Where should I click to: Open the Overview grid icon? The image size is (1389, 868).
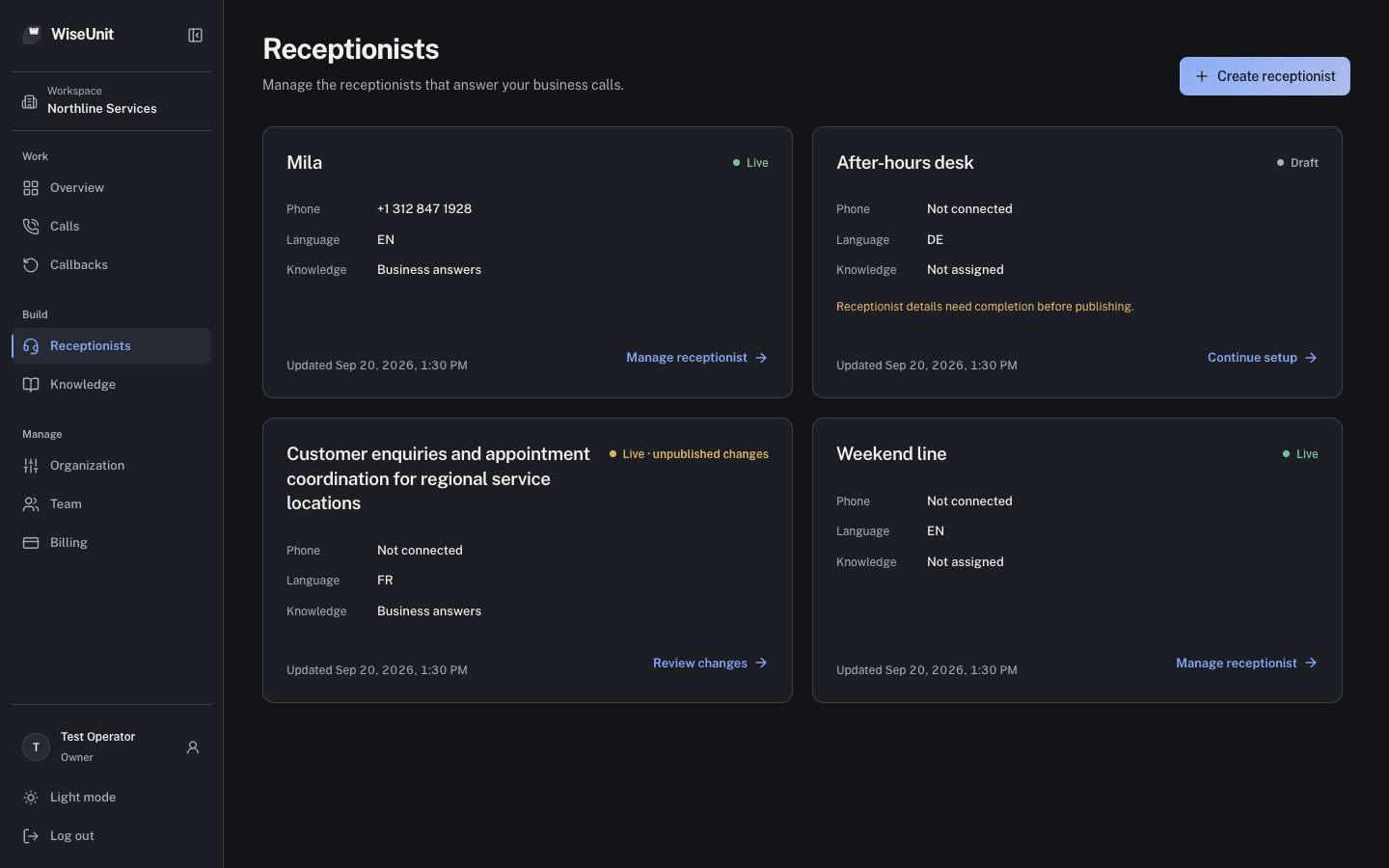[31, 188]
